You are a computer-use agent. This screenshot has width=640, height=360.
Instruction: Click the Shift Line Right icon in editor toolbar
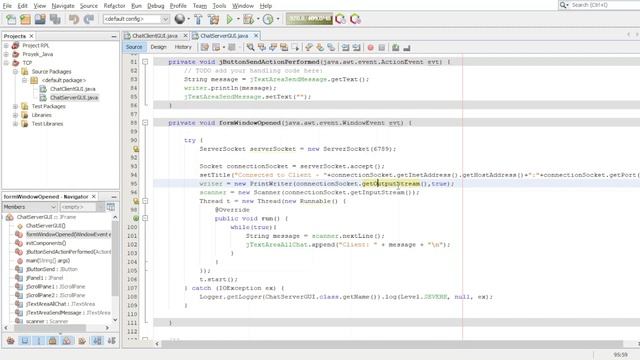[x=357, y=47]
